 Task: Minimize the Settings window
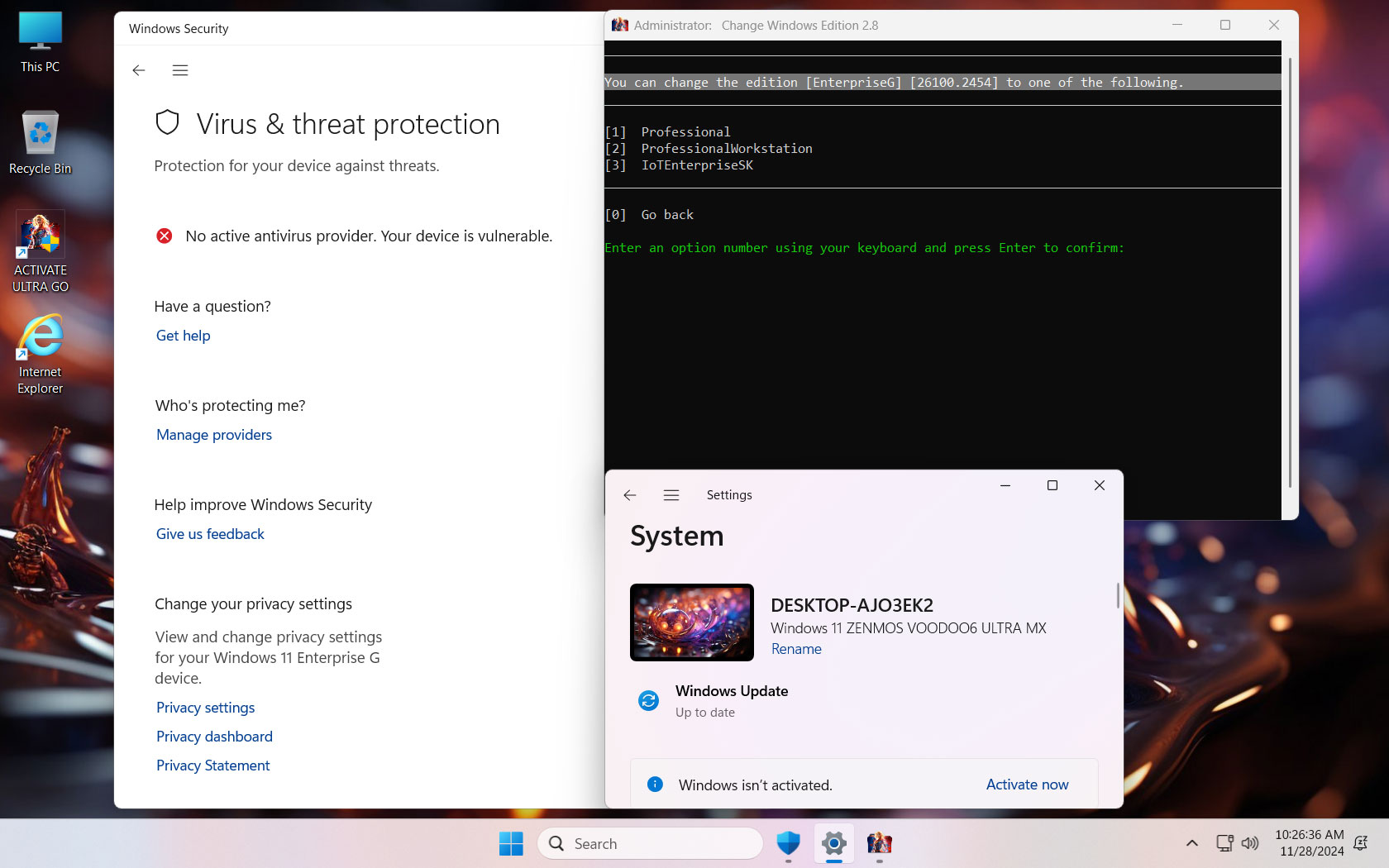click(1005, 485)
